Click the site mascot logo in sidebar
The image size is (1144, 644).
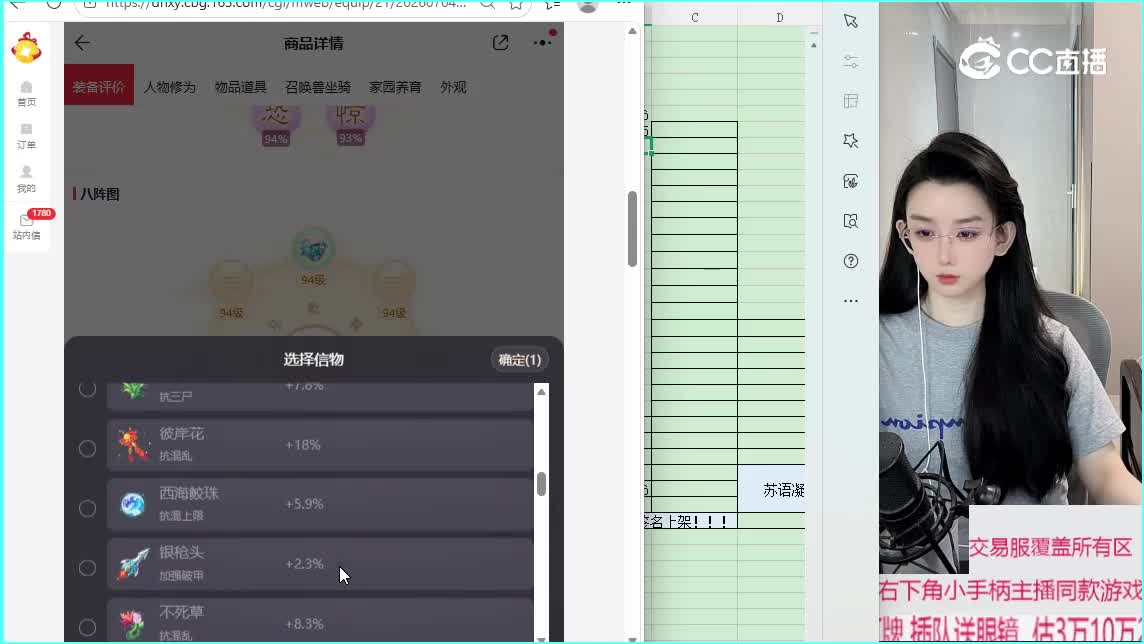click(26, 48)
